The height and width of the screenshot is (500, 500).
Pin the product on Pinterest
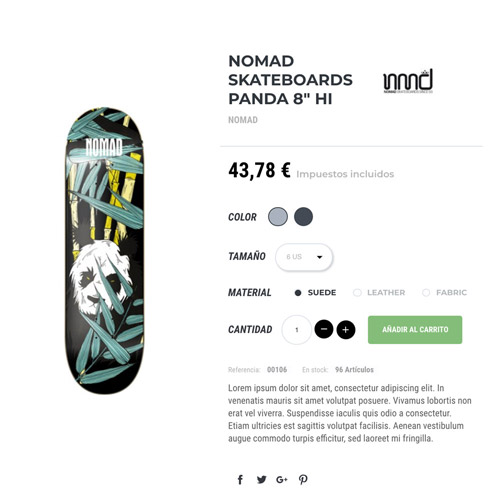[x=303, y=480]
